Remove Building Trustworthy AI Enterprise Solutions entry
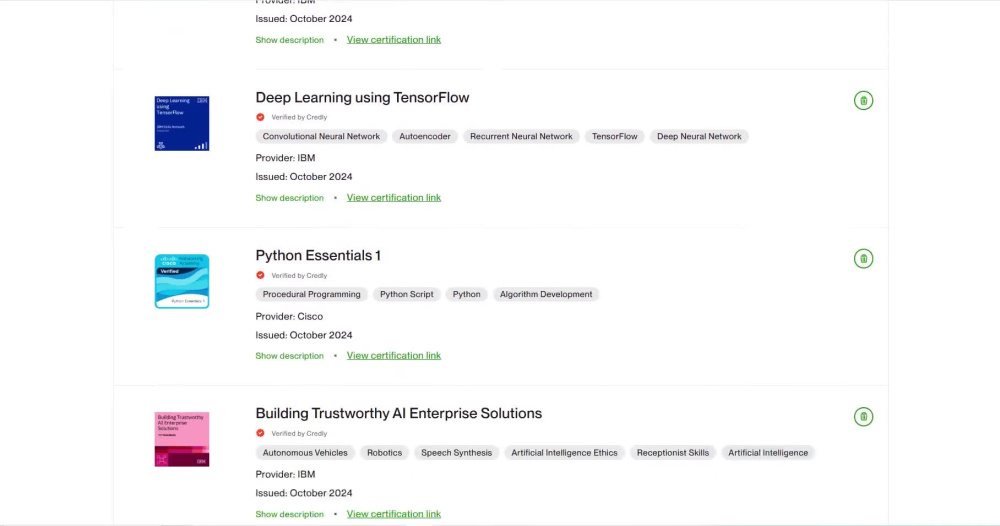Viewport: 1000px width, 526px height. (x=864, y=417)
